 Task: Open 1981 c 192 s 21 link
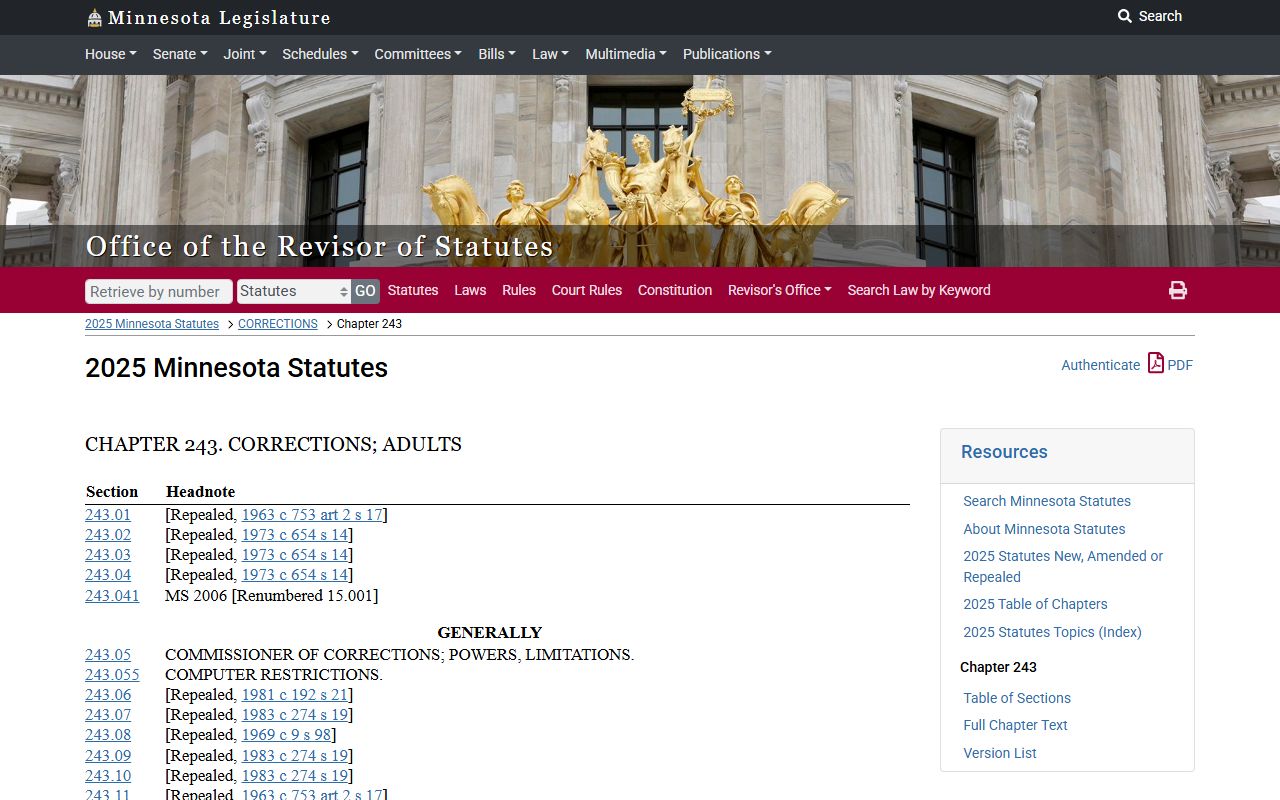[295, 695]
